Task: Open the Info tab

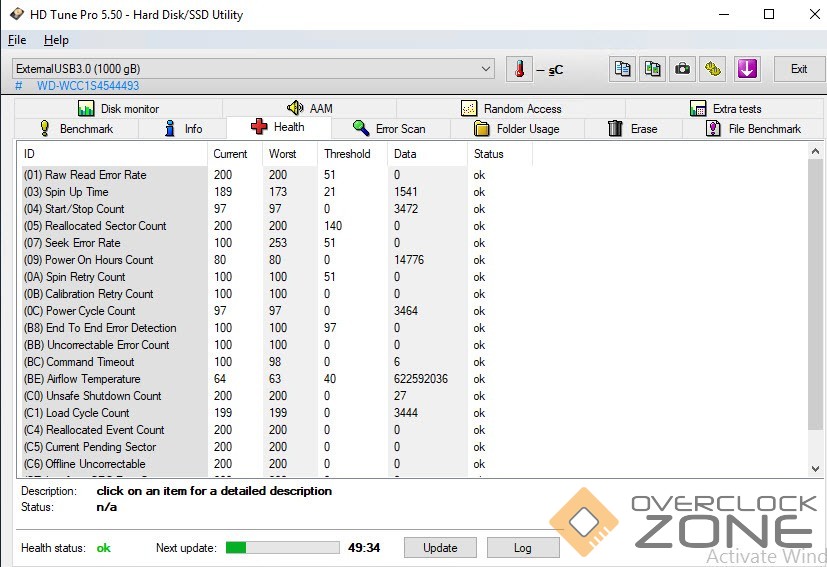Action: click(182, 129)
